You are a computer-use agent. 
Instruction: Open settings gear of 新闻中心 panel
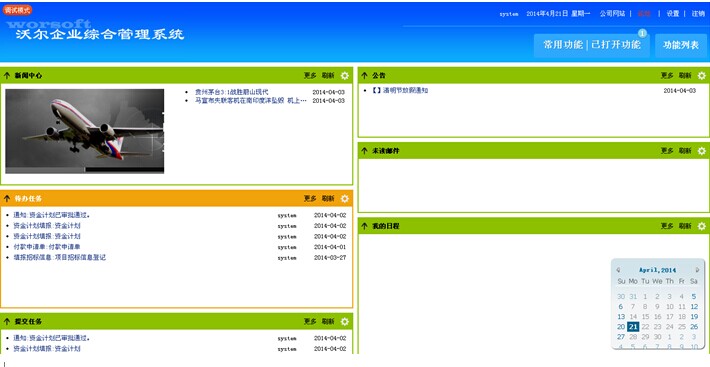tap(345, 76)
